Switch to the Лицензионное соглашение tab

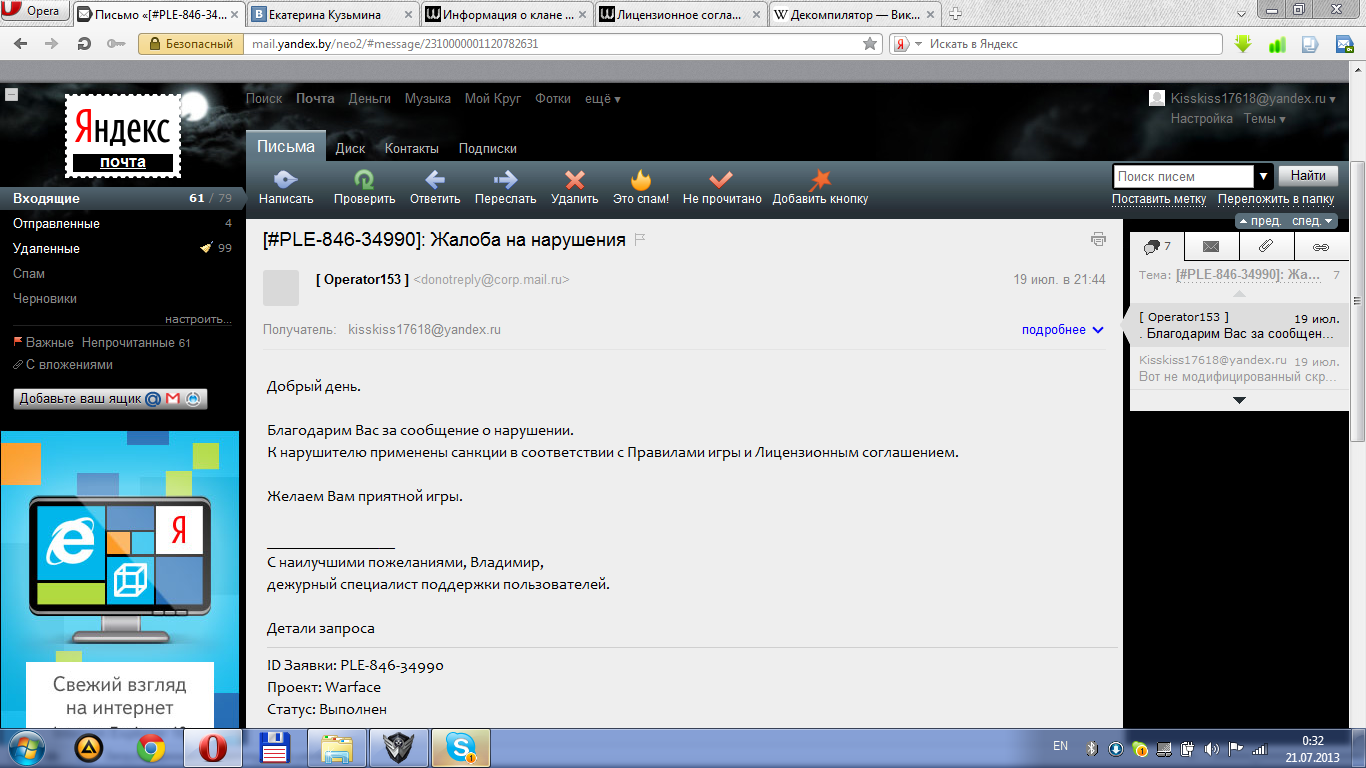[x=681, y=14]
